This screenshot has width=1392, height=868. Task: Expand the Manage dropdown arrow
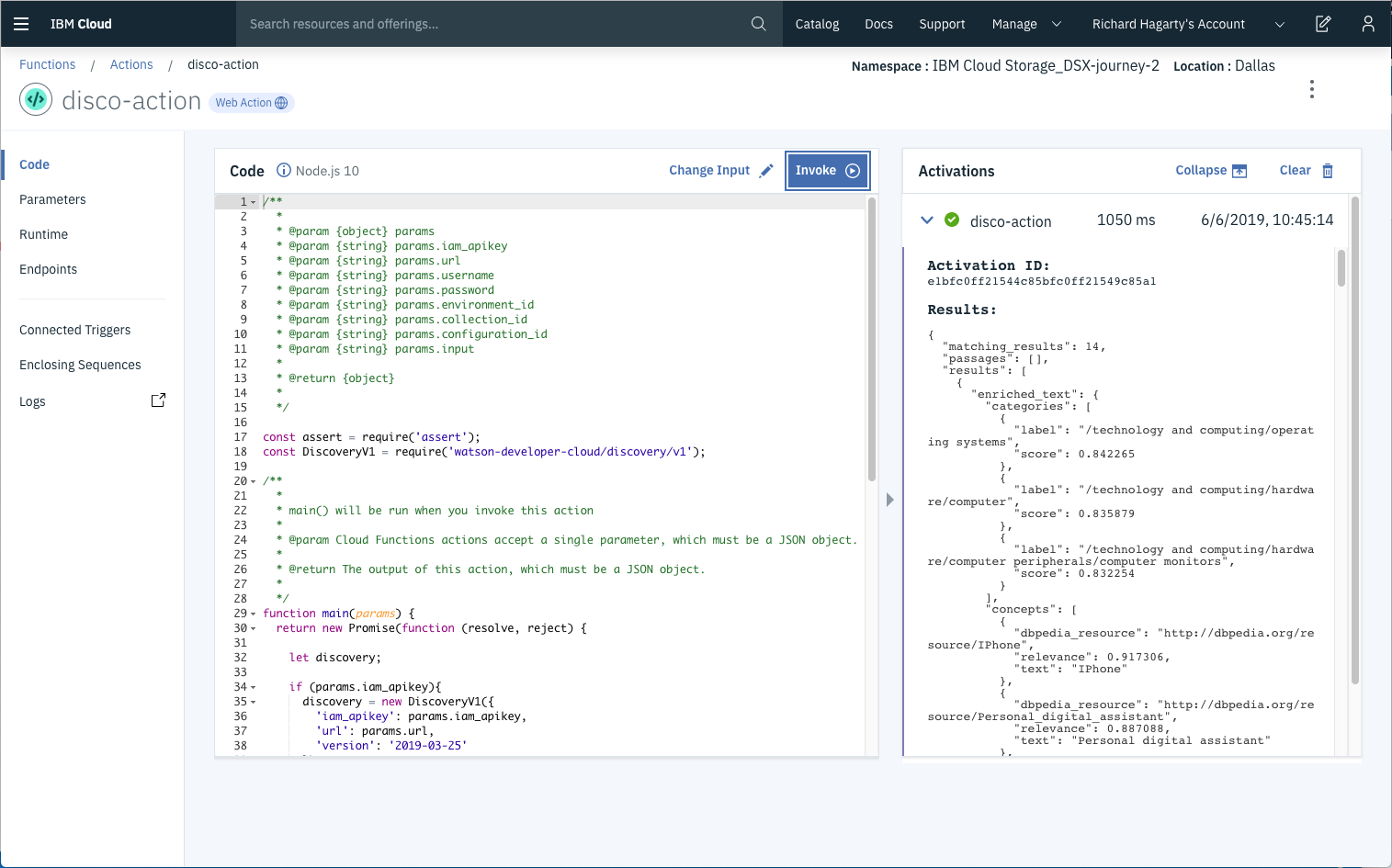1057,24
